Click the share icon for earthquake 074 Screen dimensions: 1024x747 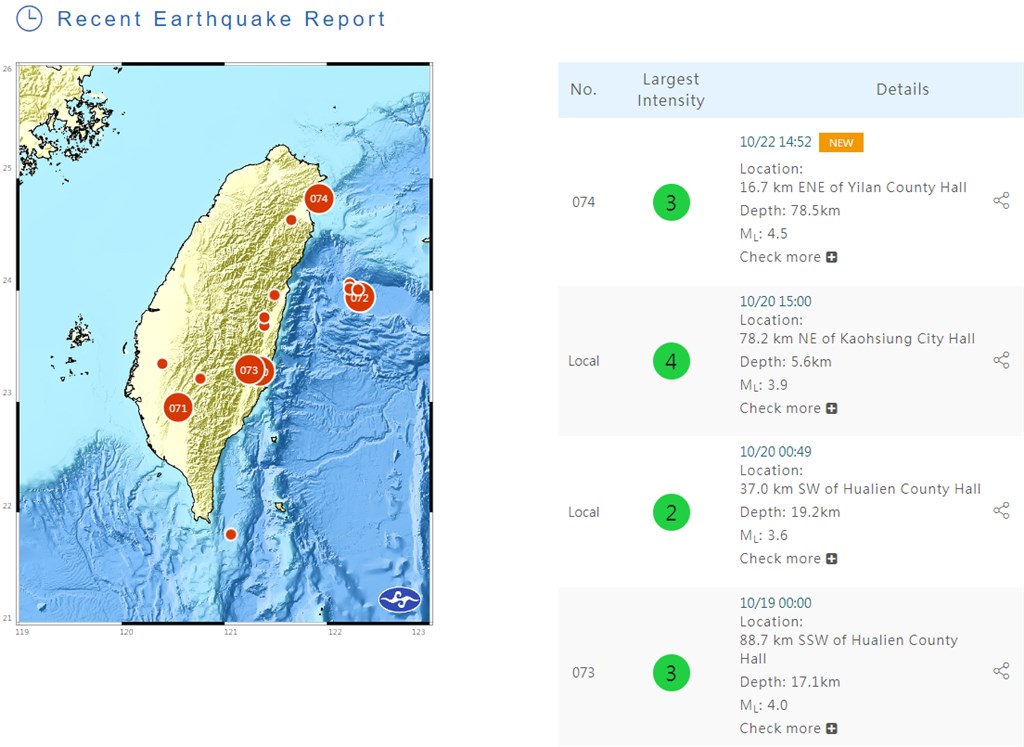1002,201
